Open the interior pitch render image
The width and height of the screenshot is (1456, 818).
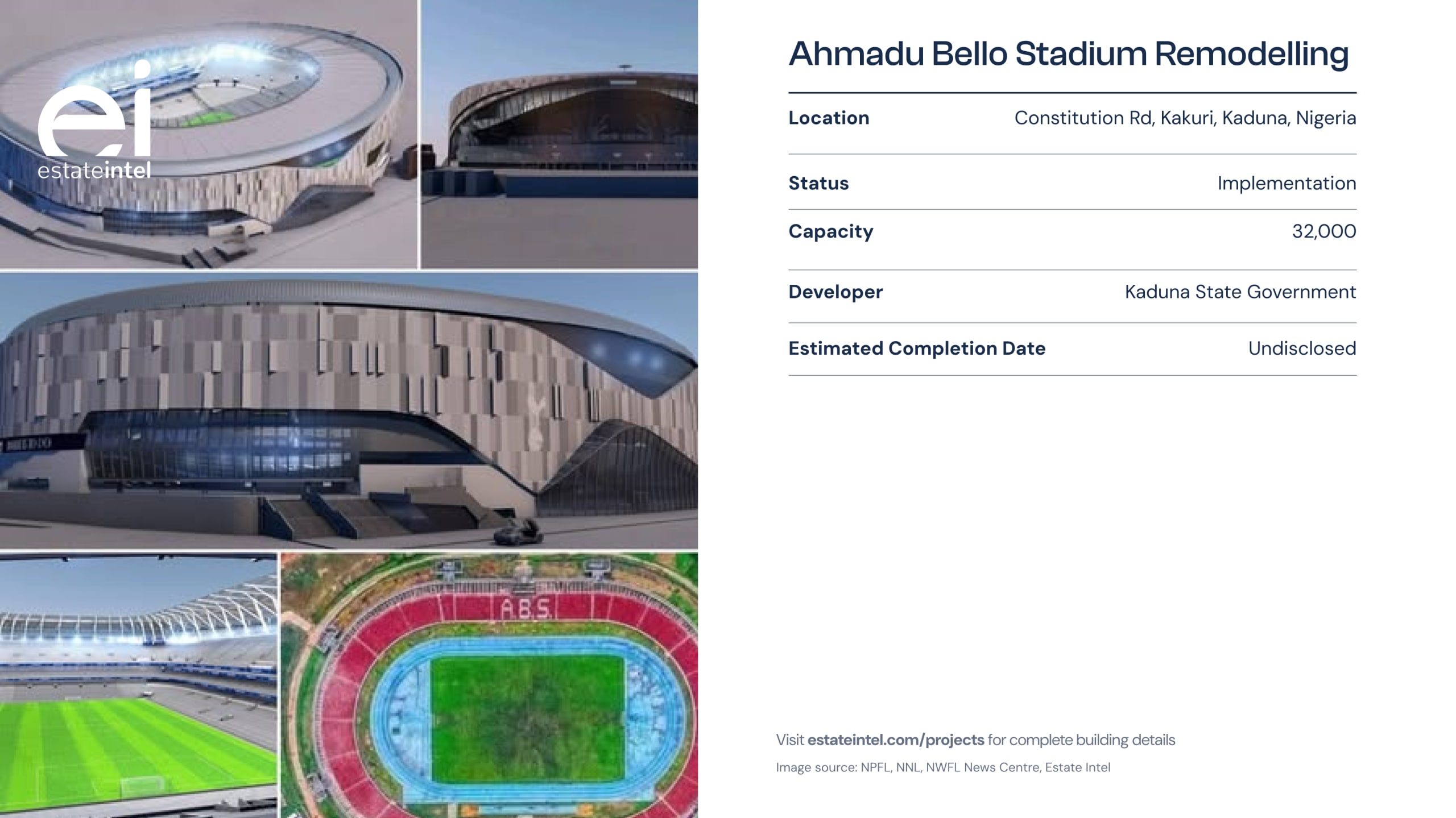pos(138,686)
